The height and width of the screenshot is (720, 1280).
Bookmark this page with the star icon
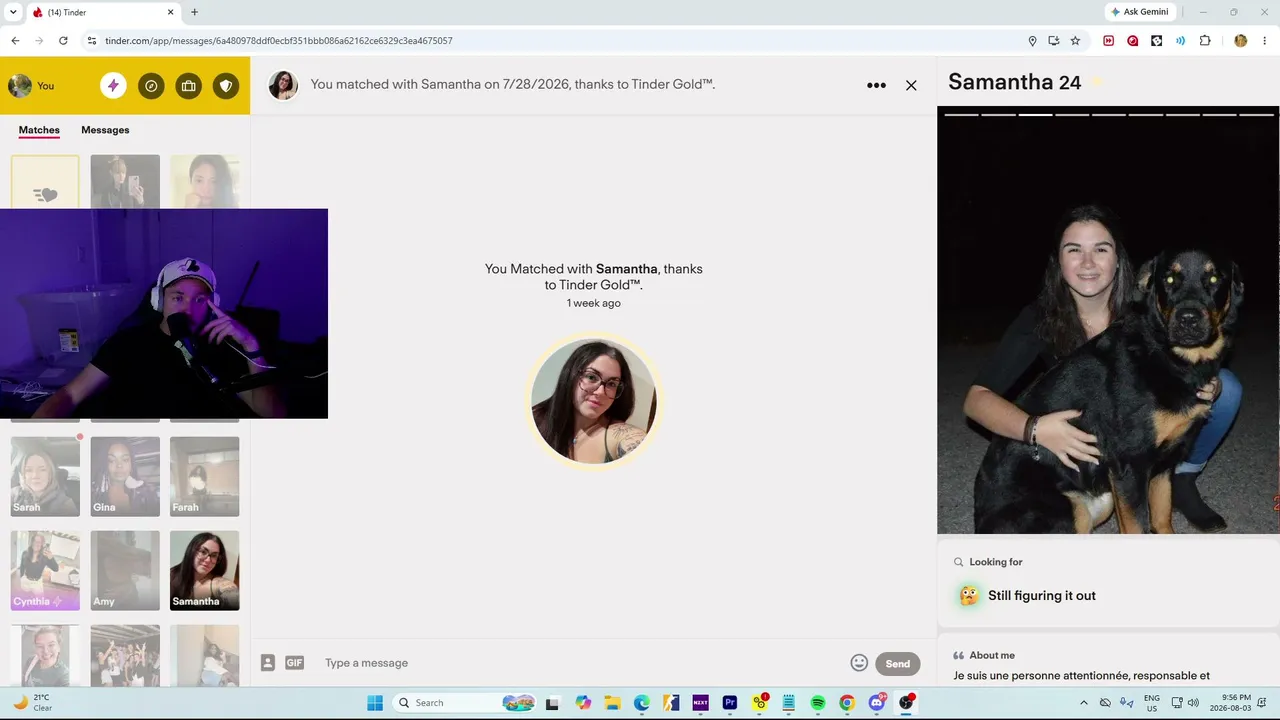(1075, 41)
